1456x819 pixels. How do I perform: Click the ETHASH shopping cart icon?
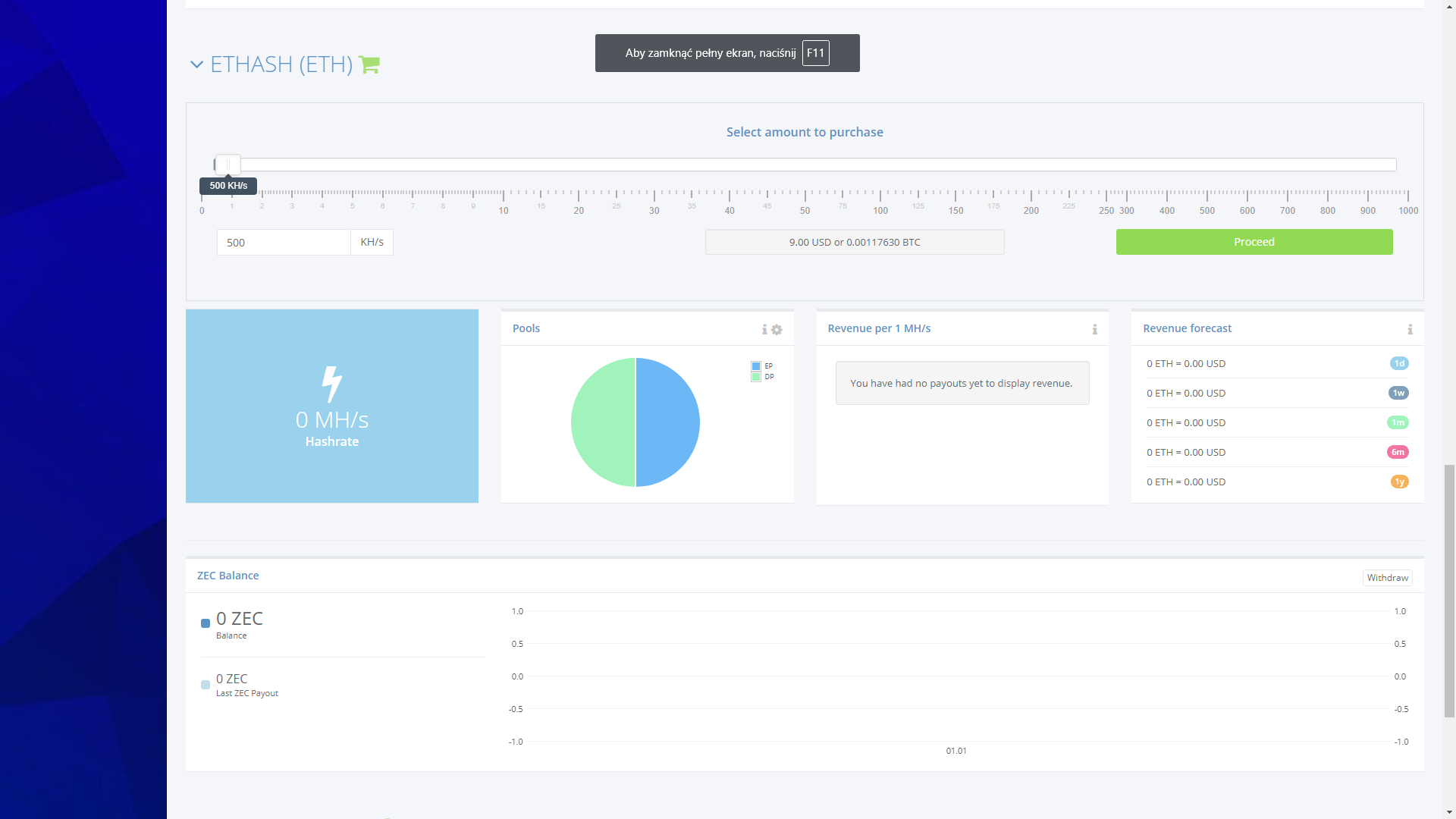pyautogui.click(x=369, y=64)
